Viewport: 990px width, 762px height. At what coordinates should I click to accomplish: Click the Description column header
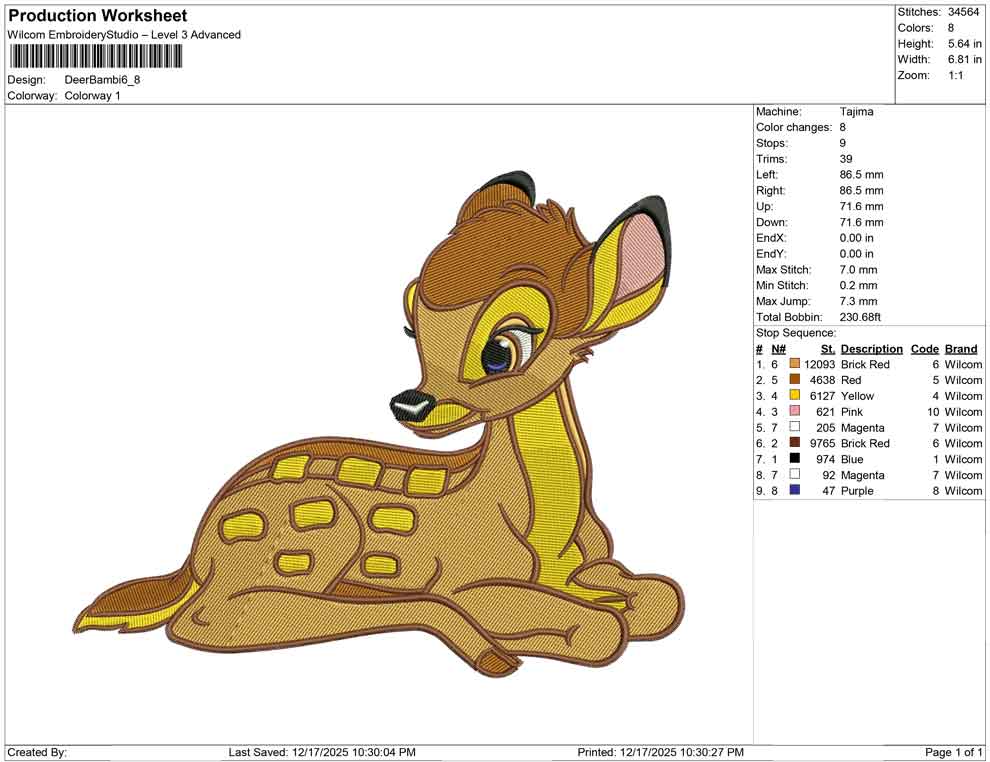[871, 348]
